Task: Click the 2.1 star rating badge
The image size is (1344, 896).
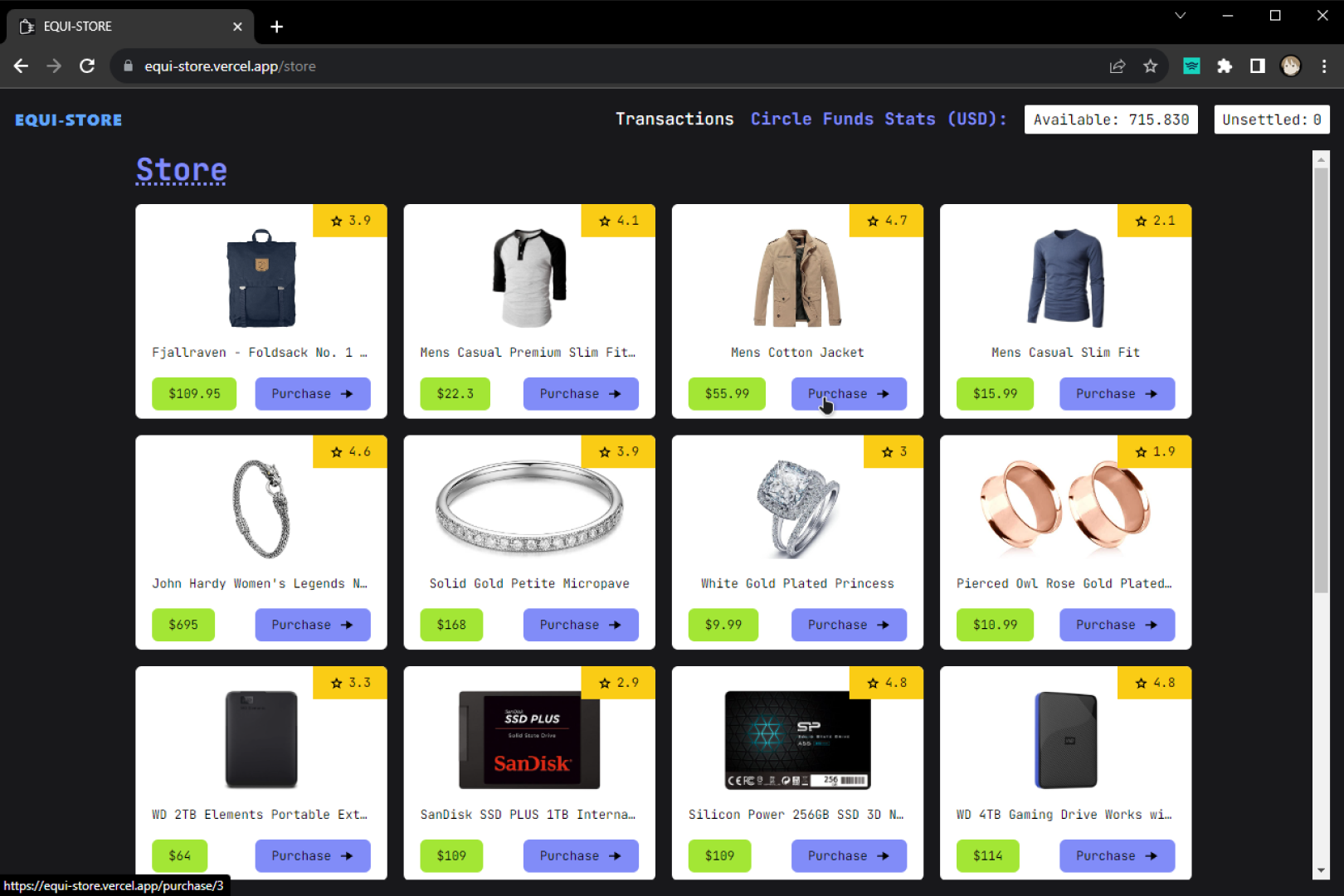Action: point(1154,221)
